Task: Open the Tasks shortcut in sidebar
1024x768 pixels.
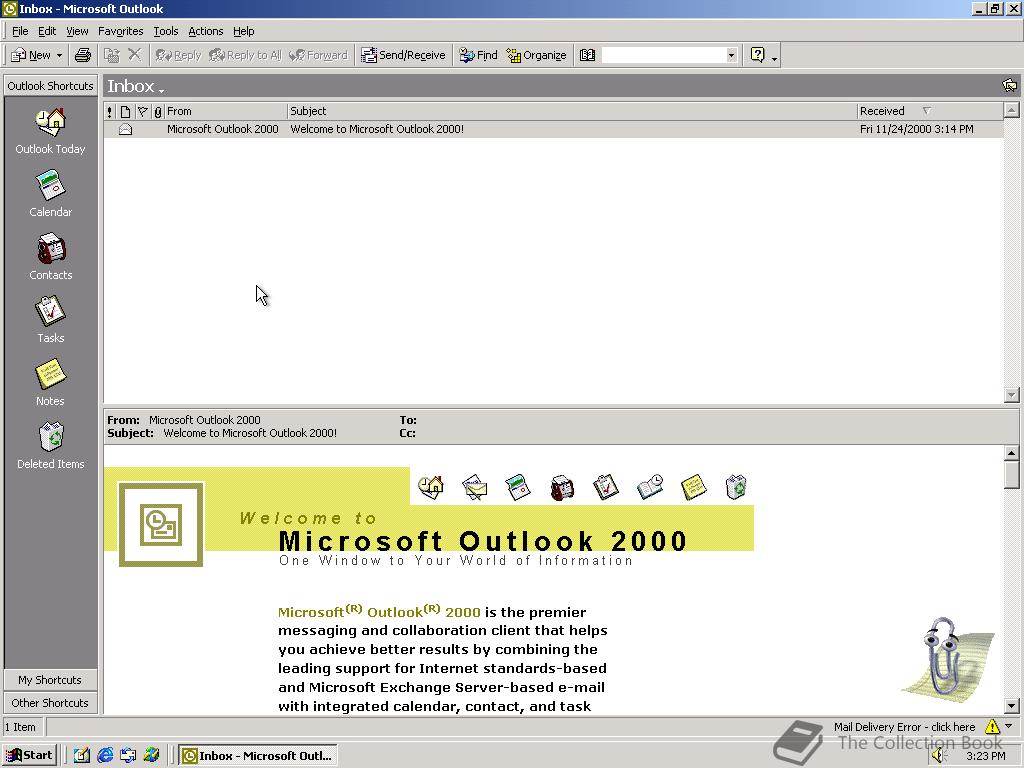Action: click(50, 320)
